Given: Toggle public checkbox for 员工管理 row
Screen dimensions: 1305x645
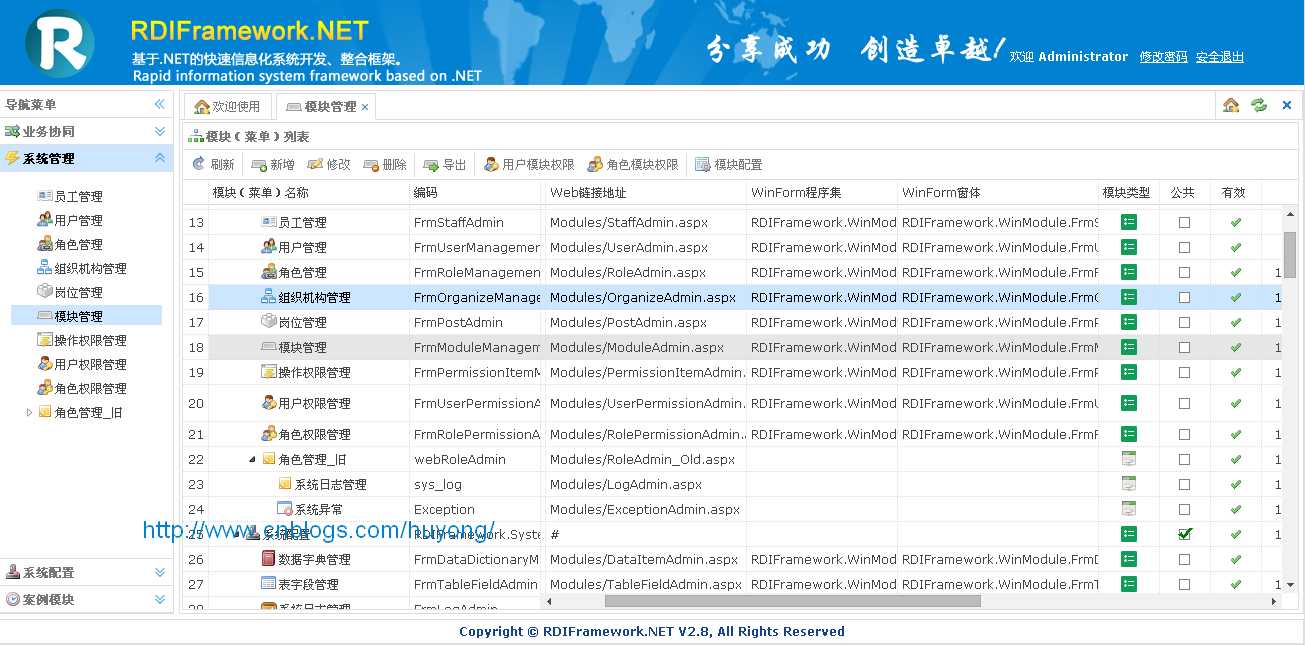Looking at the screenshot, I should tap(1184, 222).
